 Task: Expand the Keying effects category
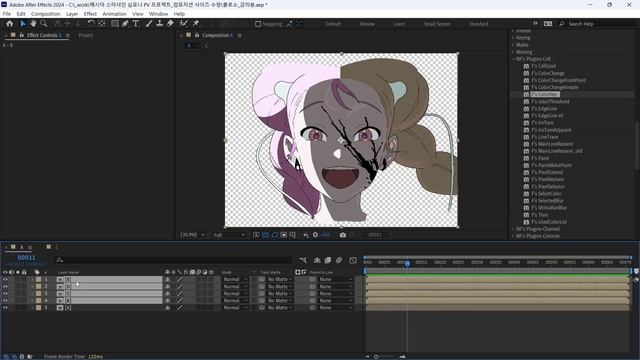(513, 38)
